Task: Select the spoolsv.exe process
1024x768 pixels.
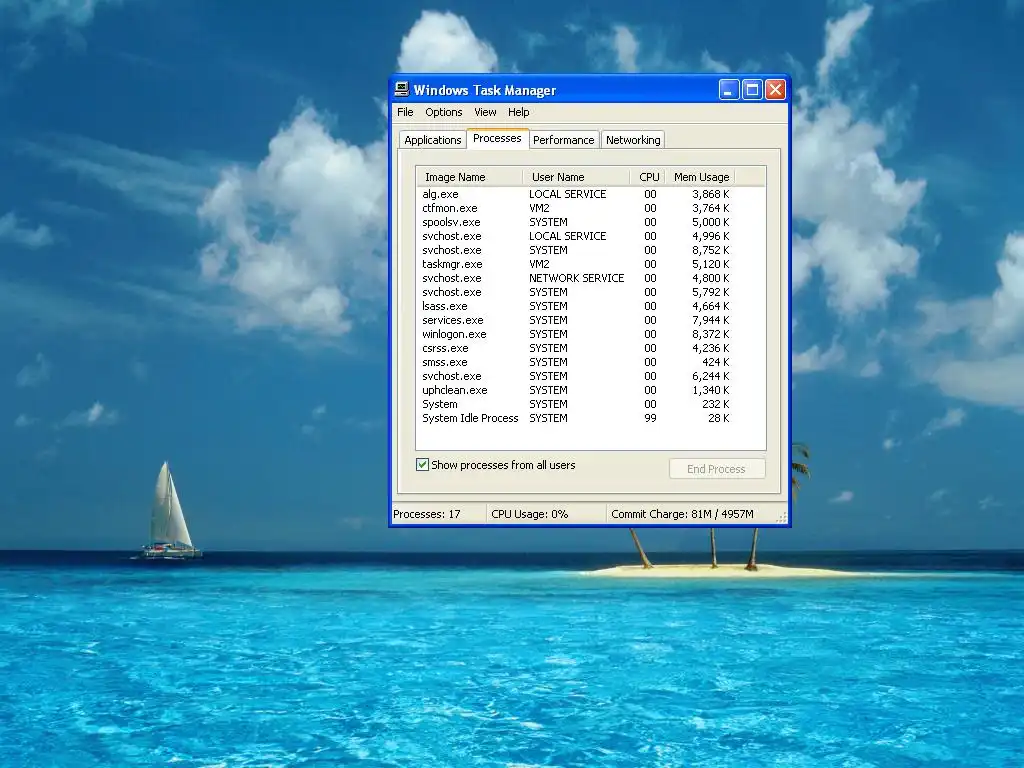Action: pyautogui.click(x=590, y=222)
